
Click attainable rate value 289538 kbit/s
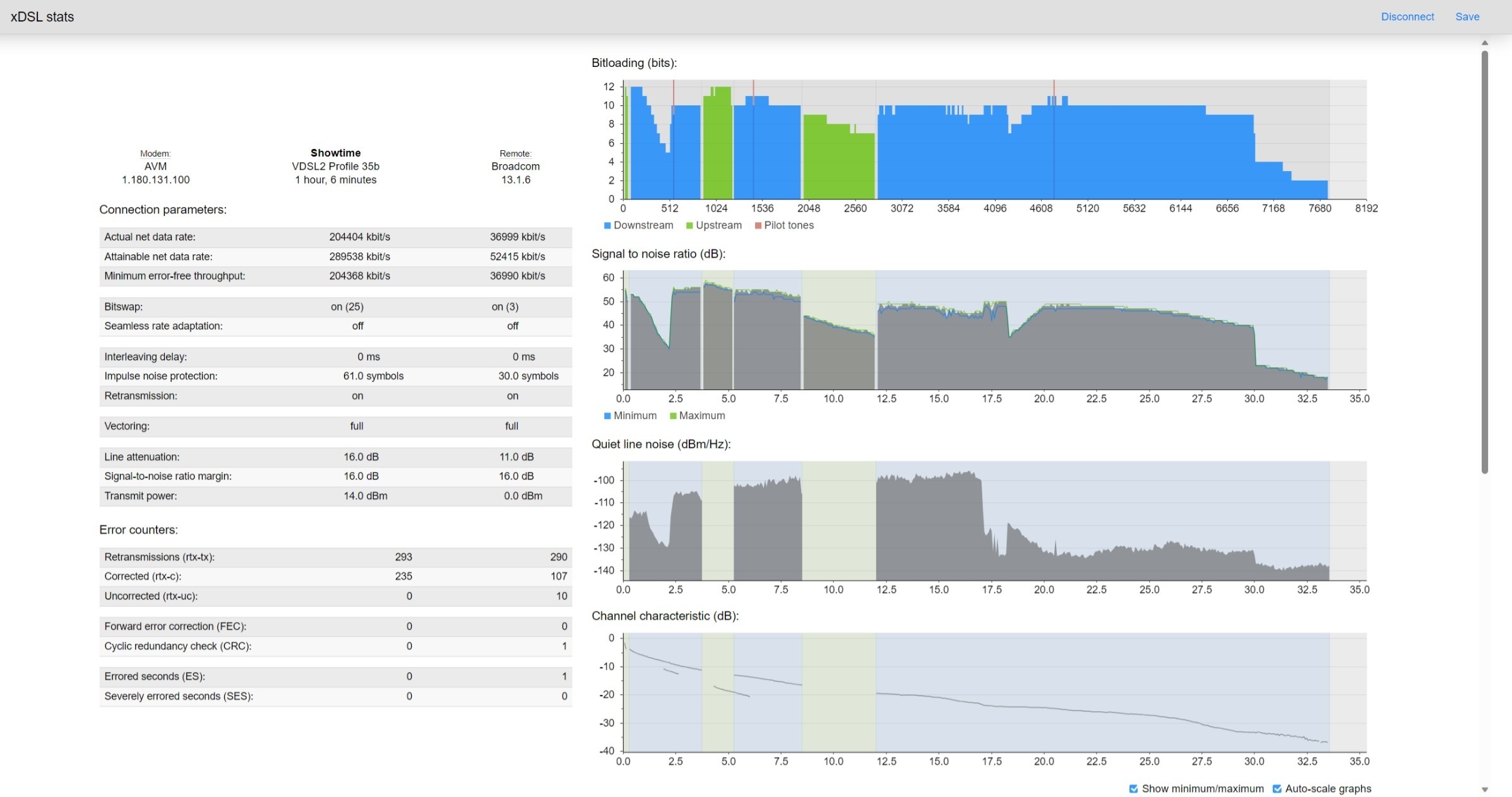pyautogui.click(x=359, y=257)
